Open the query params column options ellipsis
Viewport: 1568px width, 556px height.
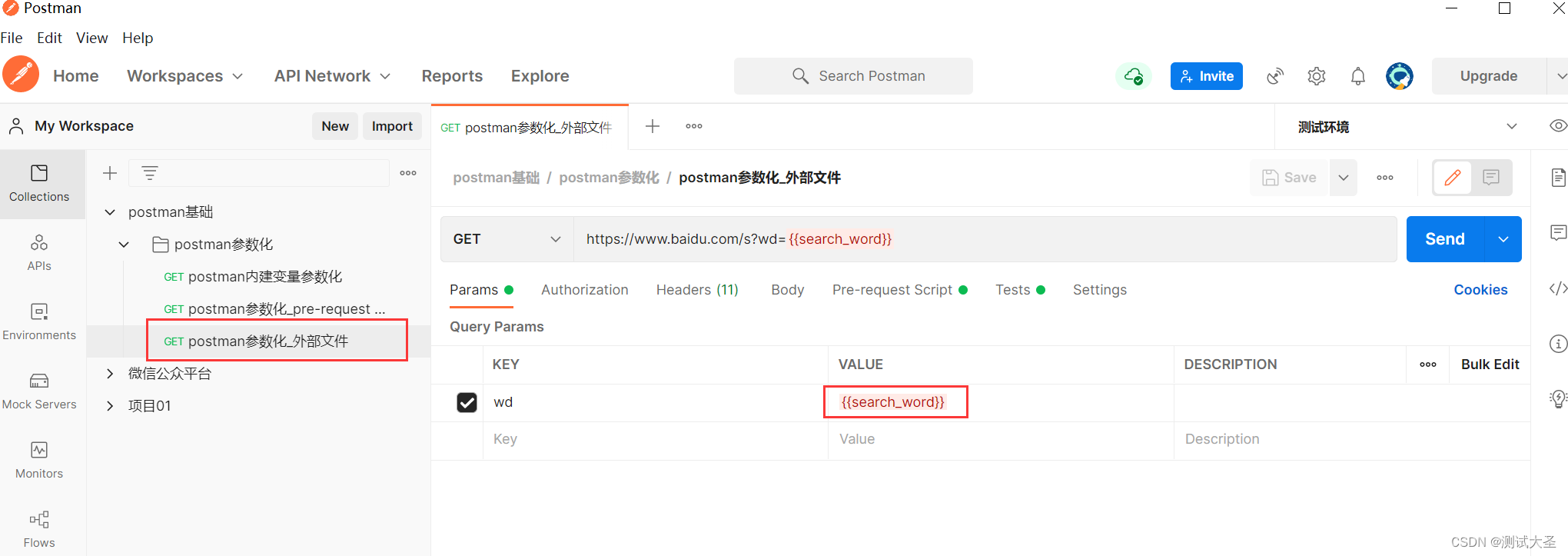tap(1428, 365)
